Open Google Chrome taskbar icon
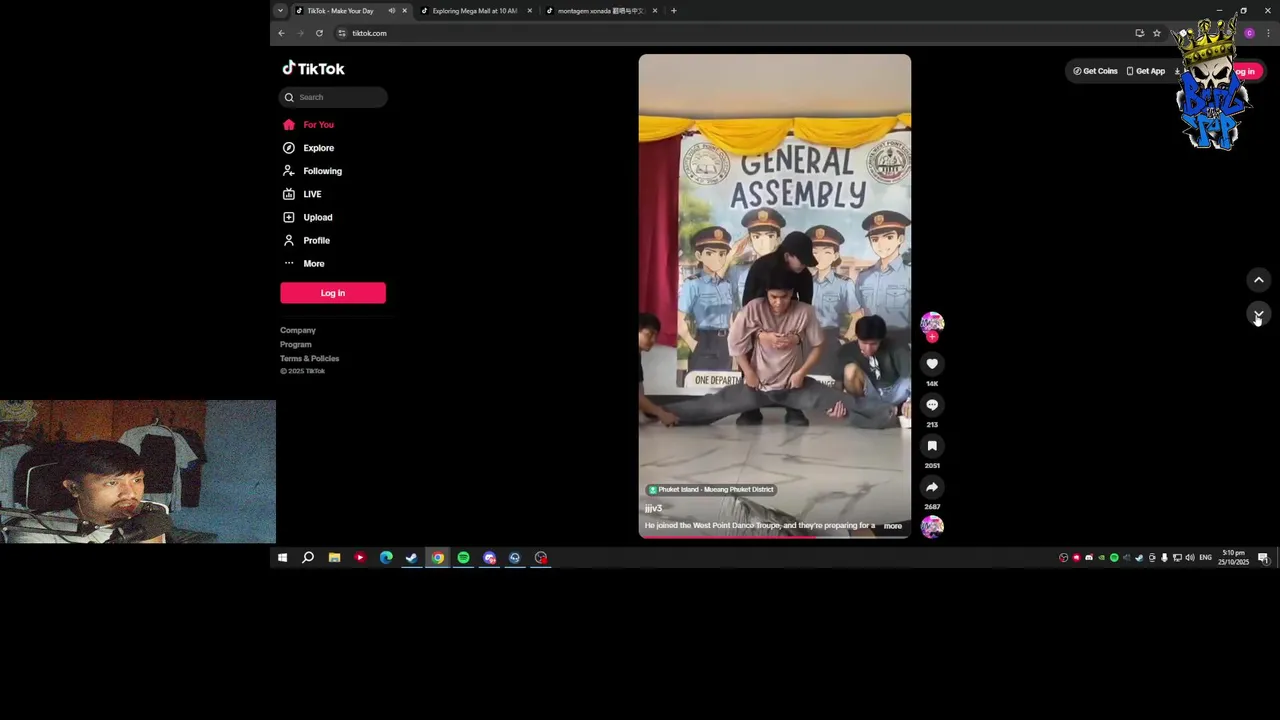The height and width of the screenshot is (720, 1280). tap(438, 558)
